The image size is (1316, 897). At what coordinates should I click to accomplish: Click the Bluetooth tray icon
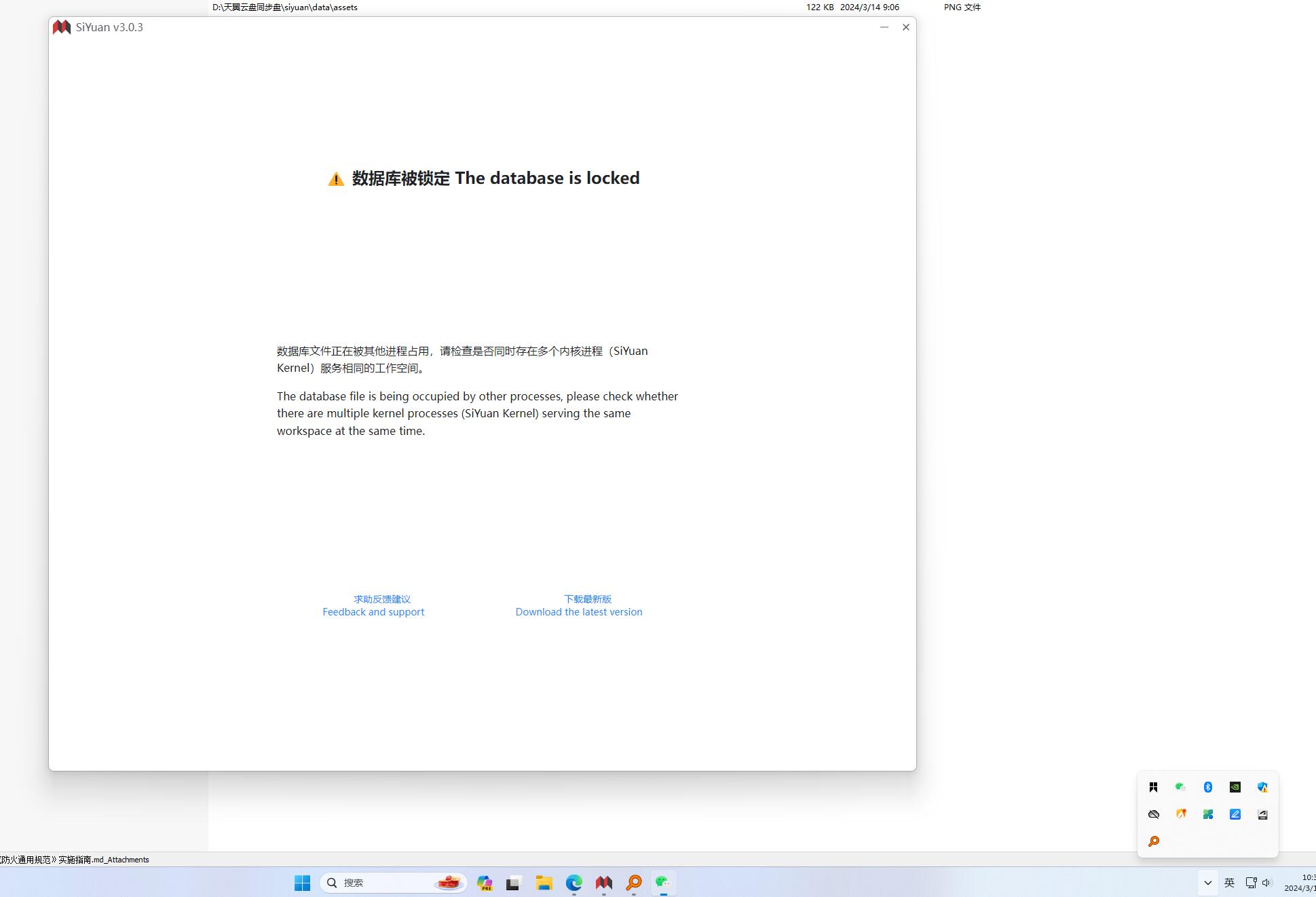(x=1207, y=787)
